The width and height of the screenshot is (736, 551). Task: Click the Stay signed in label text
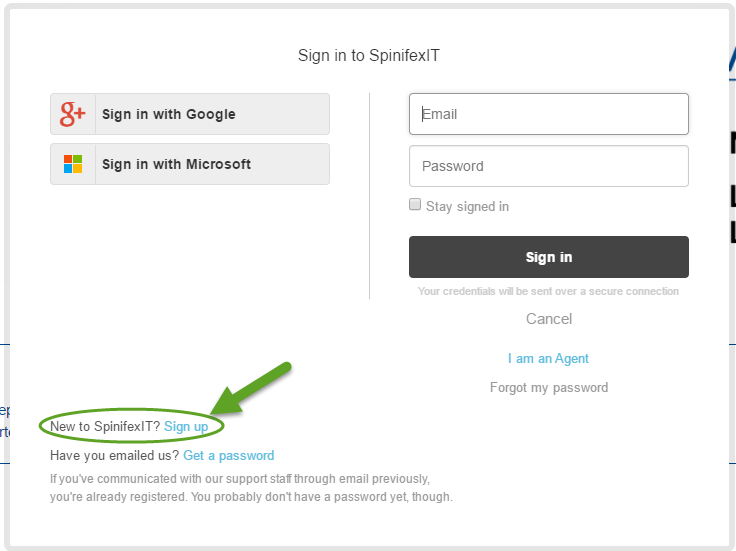(x=467, y=206)
